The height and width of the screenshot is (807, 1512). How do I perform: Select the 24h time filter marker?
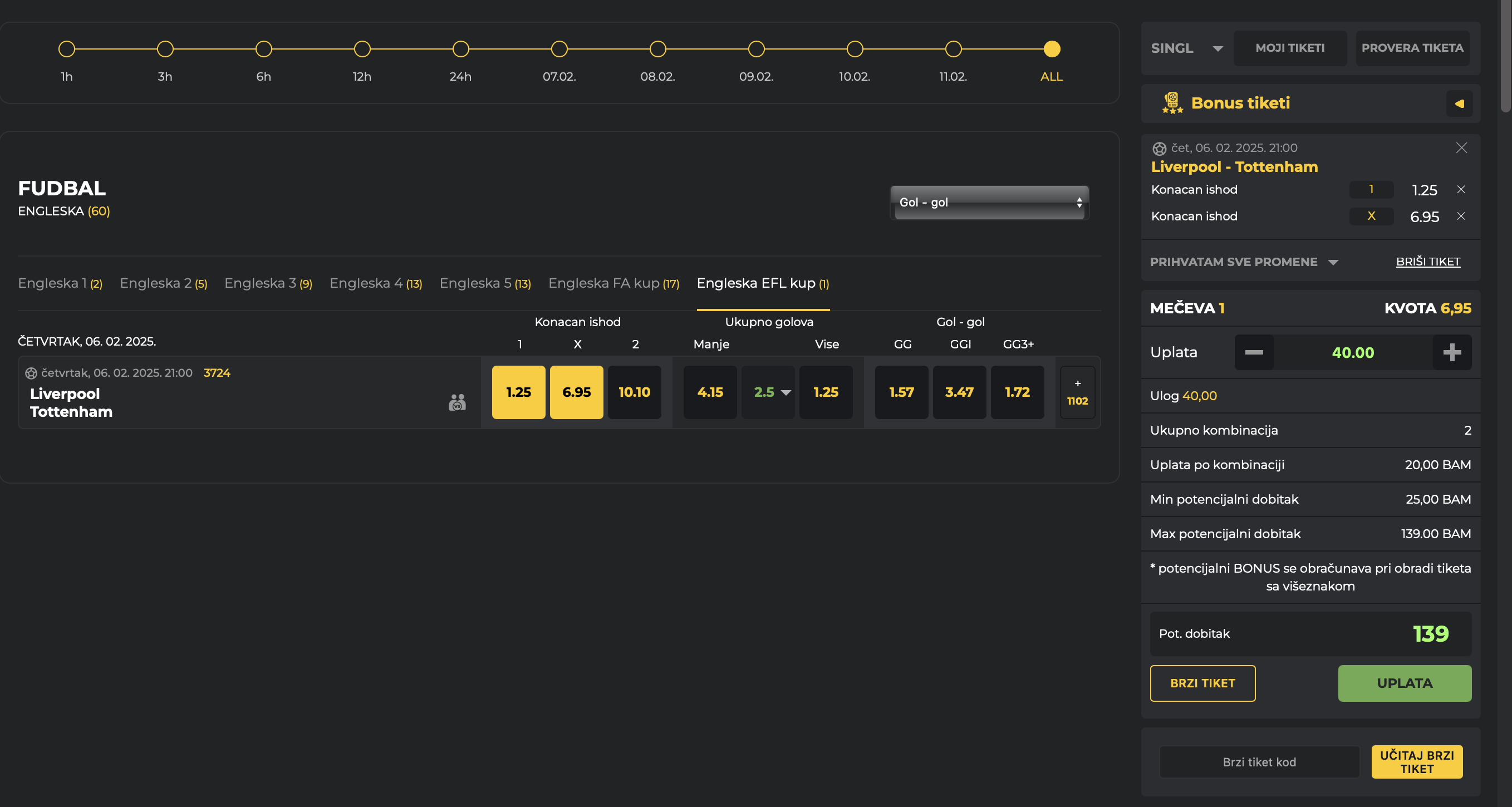tap(461, 50)
